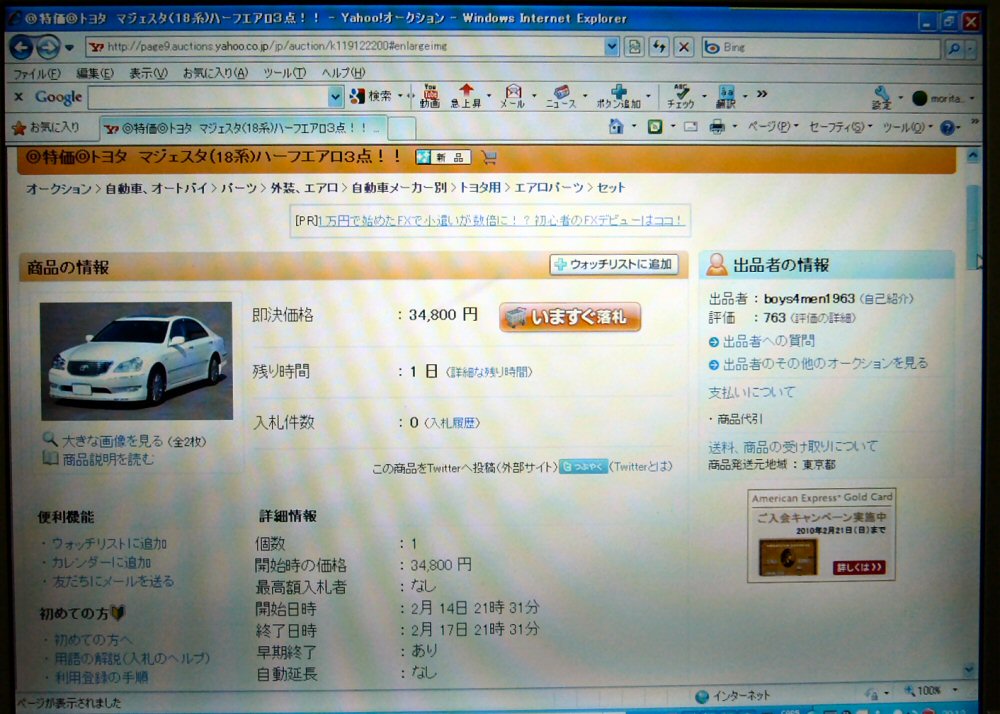
Task: Click the Read Mail envelope icon
Action: (x=691, y=128)
